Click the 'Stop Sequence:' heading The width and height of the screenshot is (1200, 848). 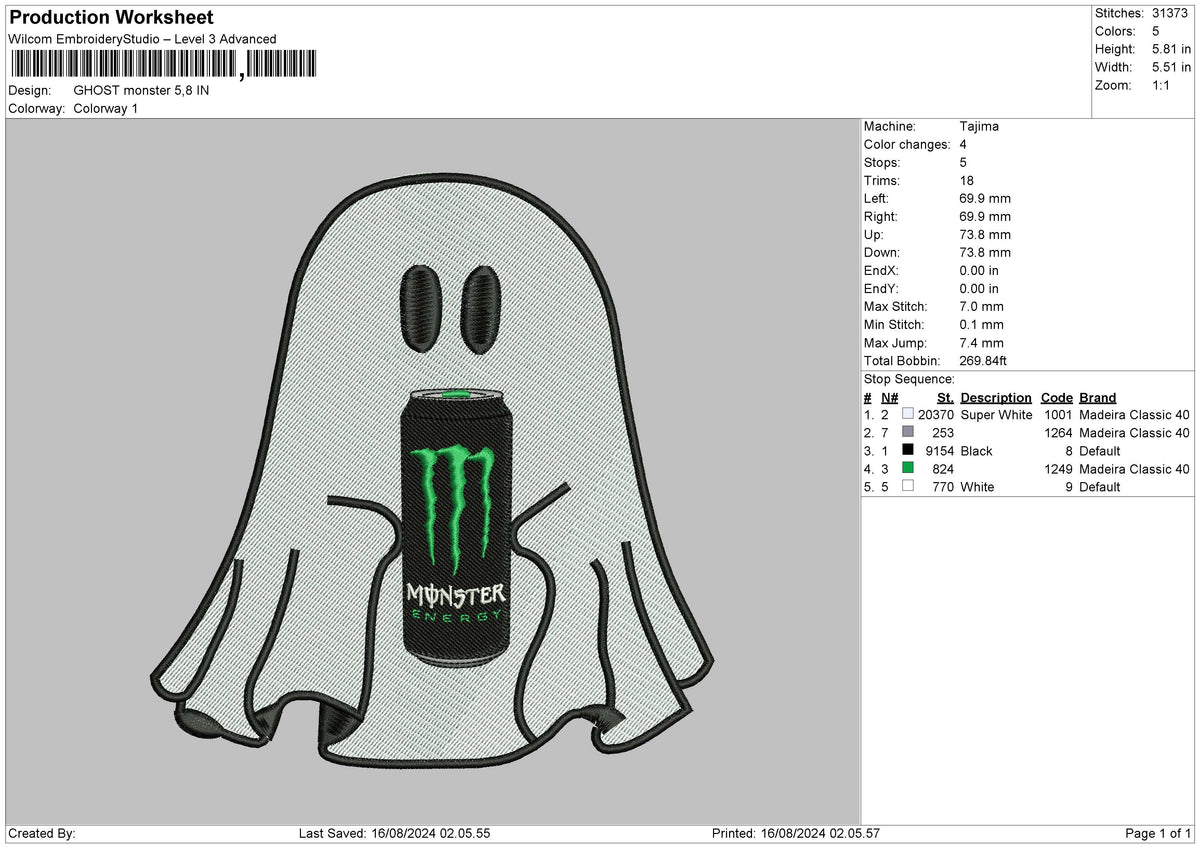tap(909, 379)
